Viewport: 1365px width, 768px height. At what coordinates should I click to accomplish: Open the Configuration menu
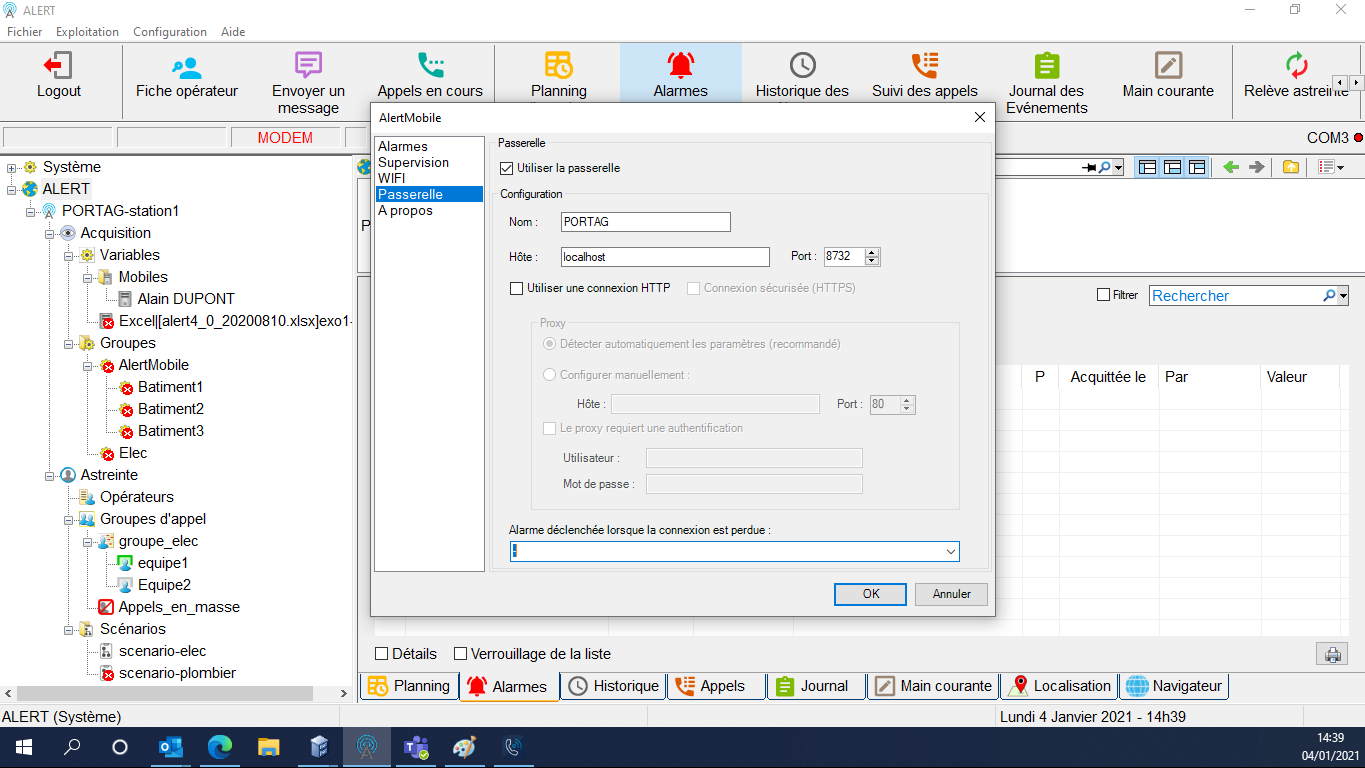[x=170, y=32]
